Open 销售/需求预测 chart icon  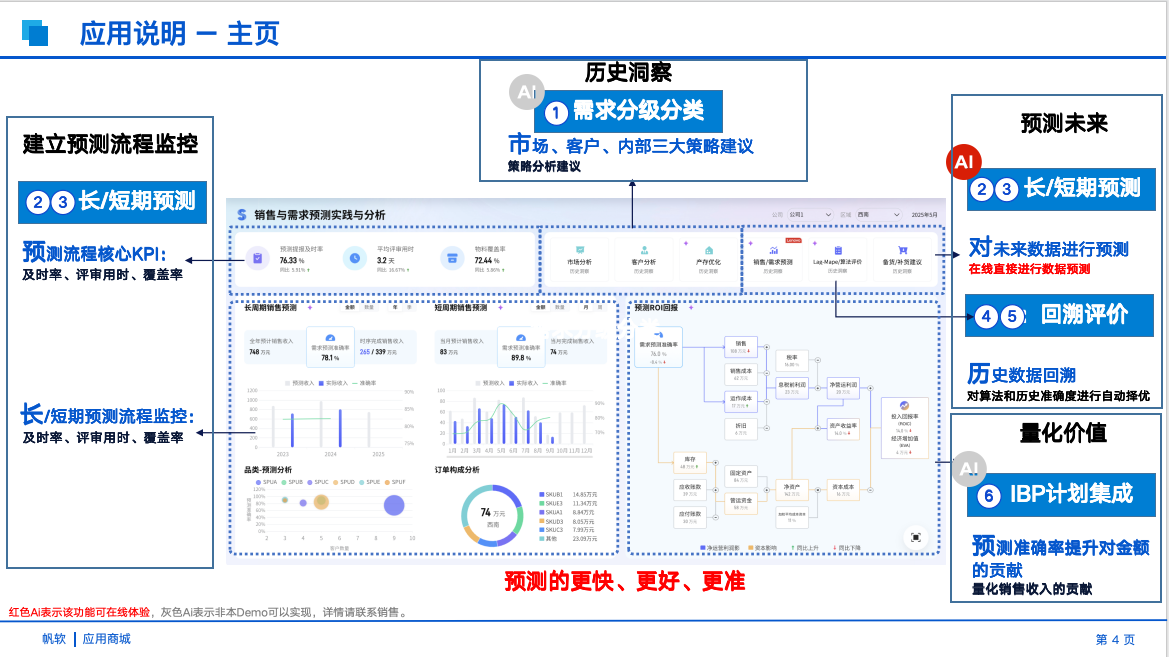(773, 250)
